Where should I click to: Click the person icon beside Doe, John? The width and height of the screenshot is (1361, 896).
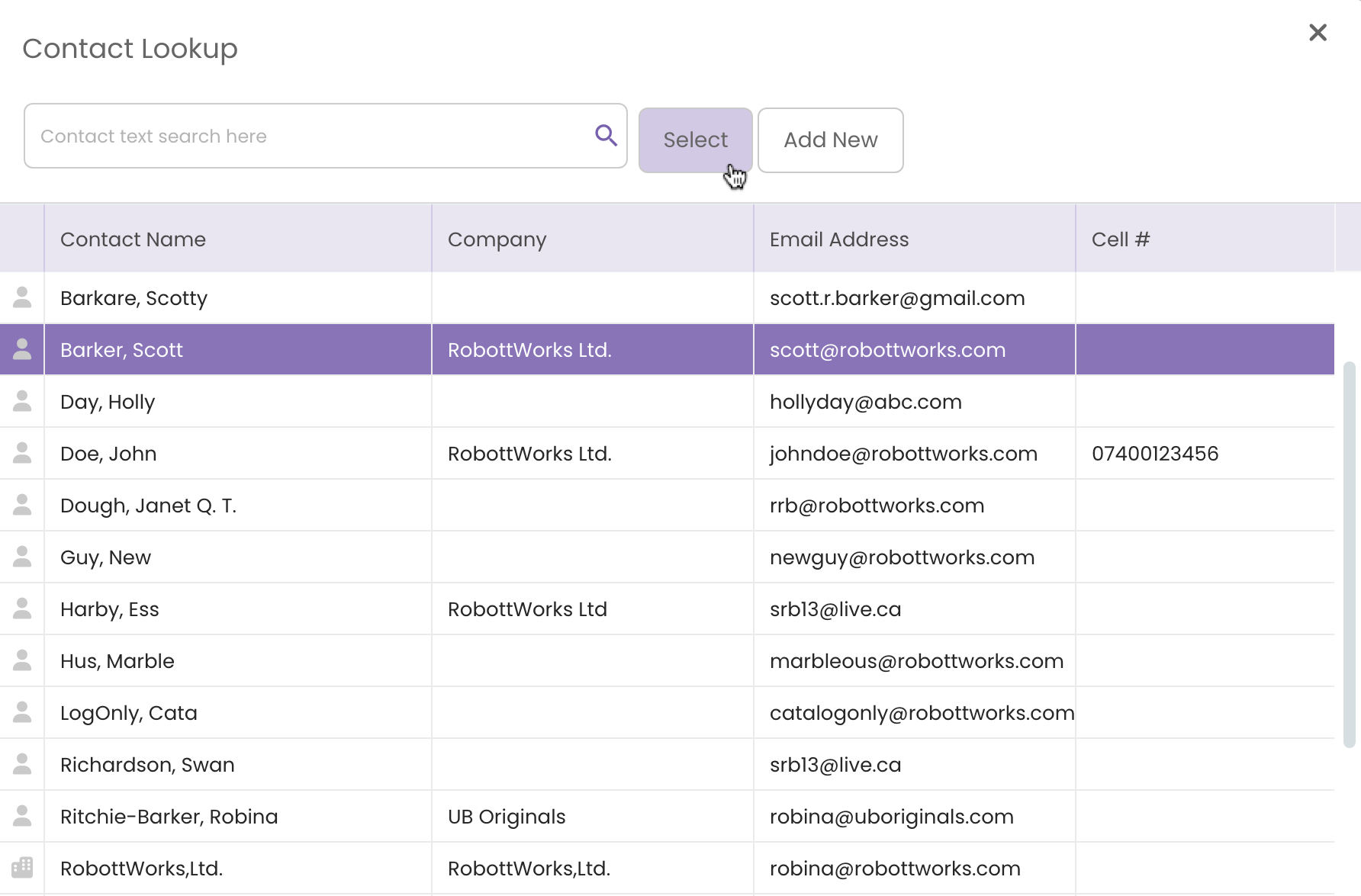tap(22, 453)
